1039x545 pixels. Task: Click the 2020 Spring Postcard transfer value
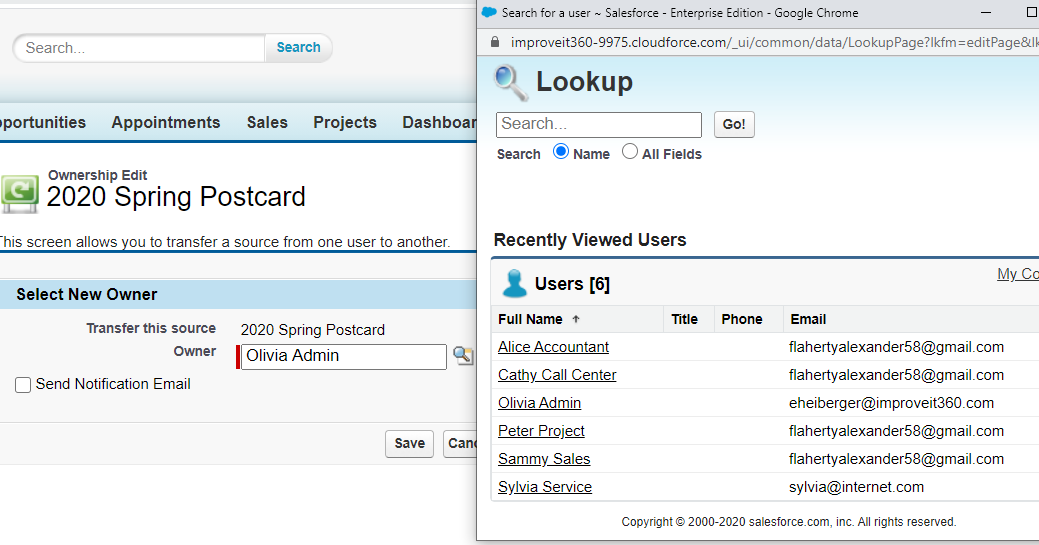pyautogui.click(x=312, y=330)
